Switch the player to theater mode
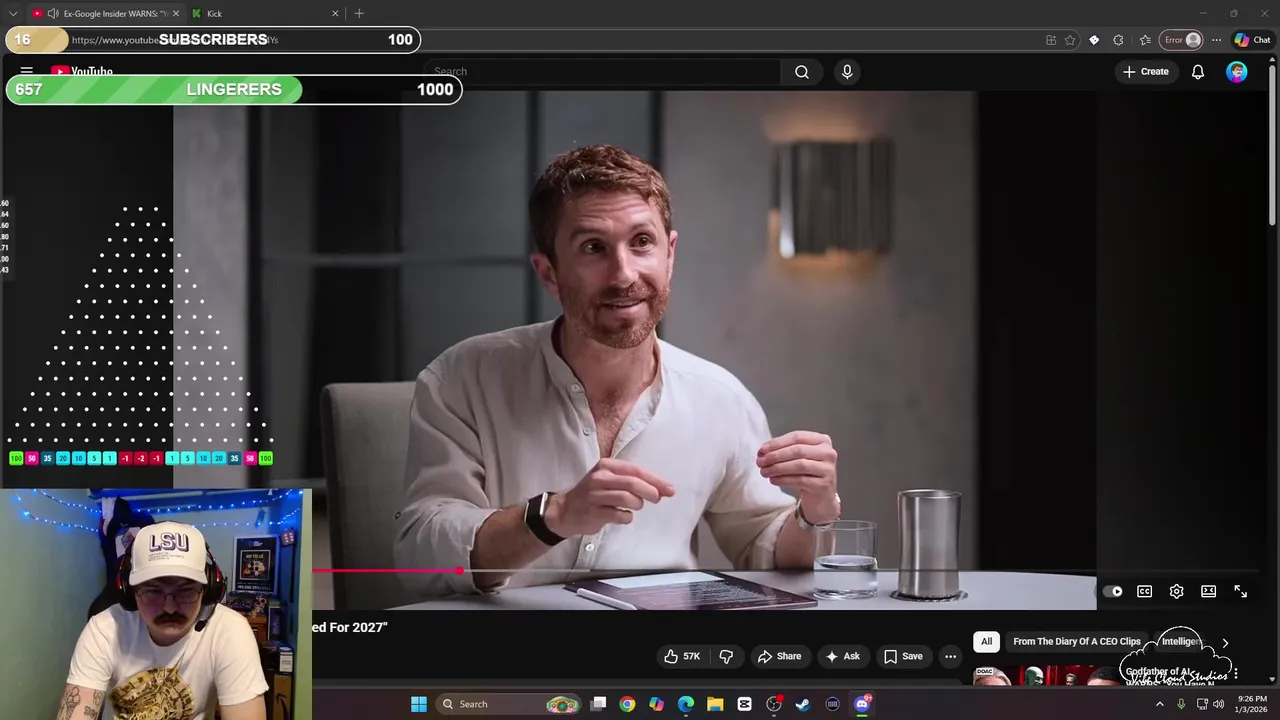The height and width of the screenshot is (720, 1280). pos(1208,591)
